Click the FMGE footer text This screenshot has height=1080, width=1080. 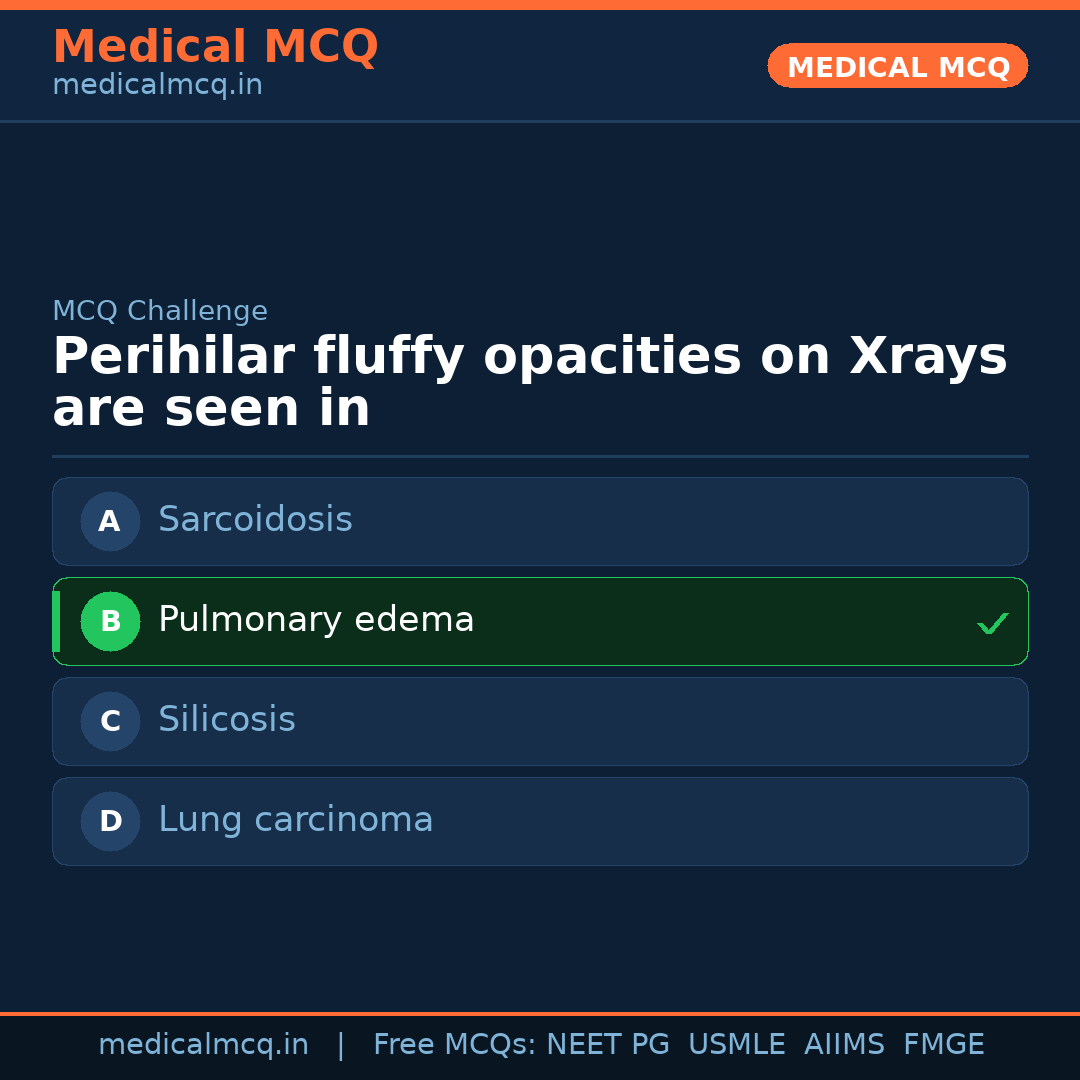click(944, 1045)
